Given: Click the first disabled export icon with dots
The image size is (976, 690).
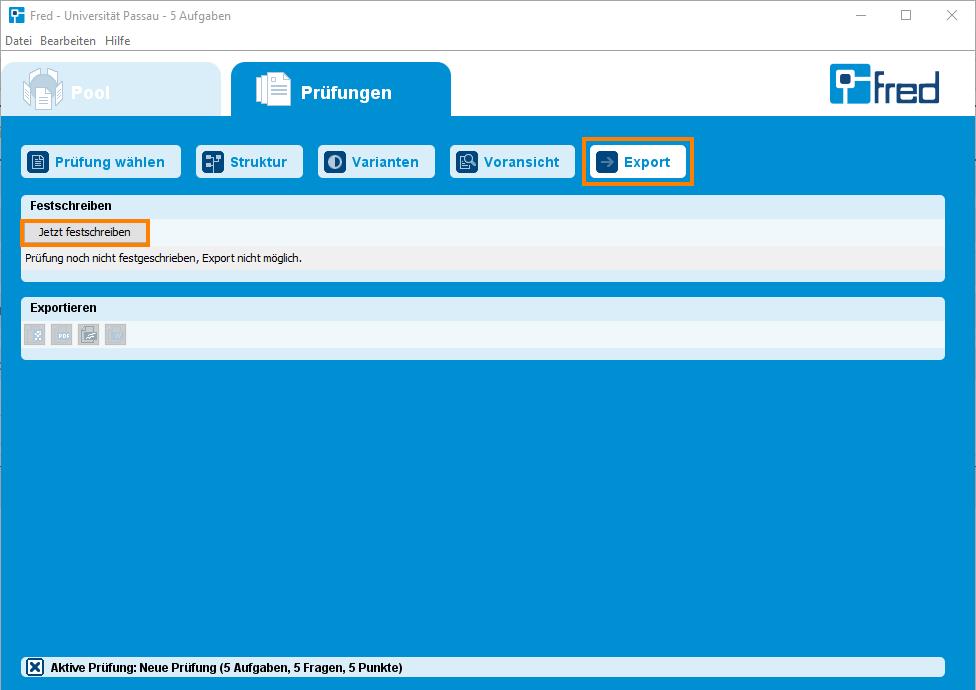Looking at the screenshot, I should click(35, 335).
